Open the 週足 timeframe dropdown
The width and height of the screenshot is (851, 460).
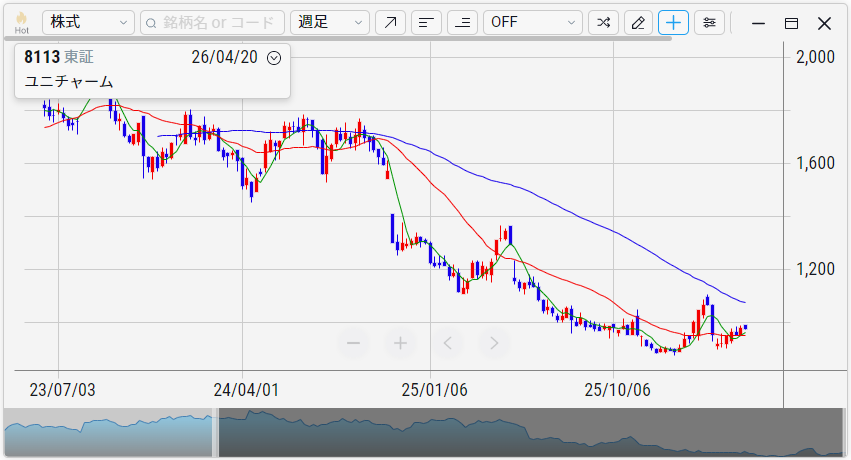(x=329, y=23)
